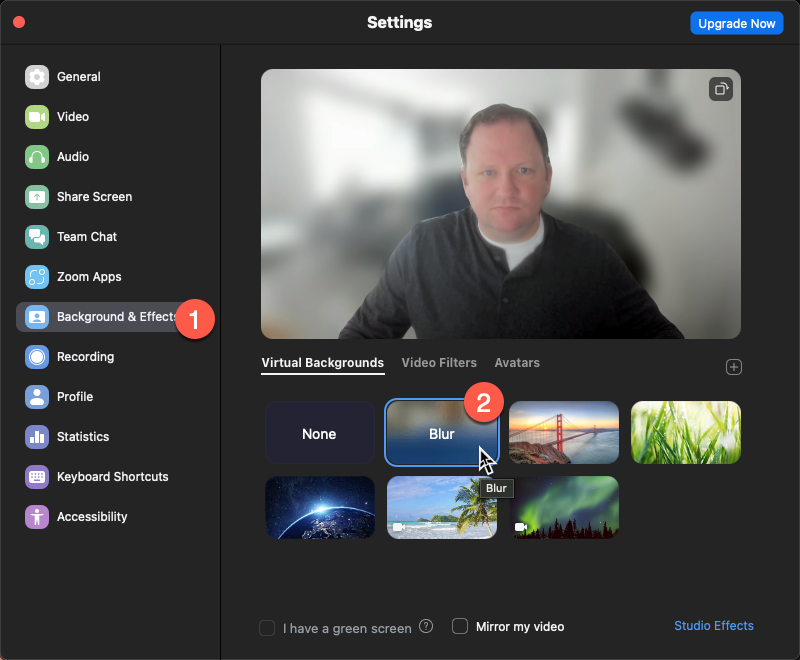Select the Background & Effects icon
Viewport: 800px width, 660px height.
click(37, 317)
